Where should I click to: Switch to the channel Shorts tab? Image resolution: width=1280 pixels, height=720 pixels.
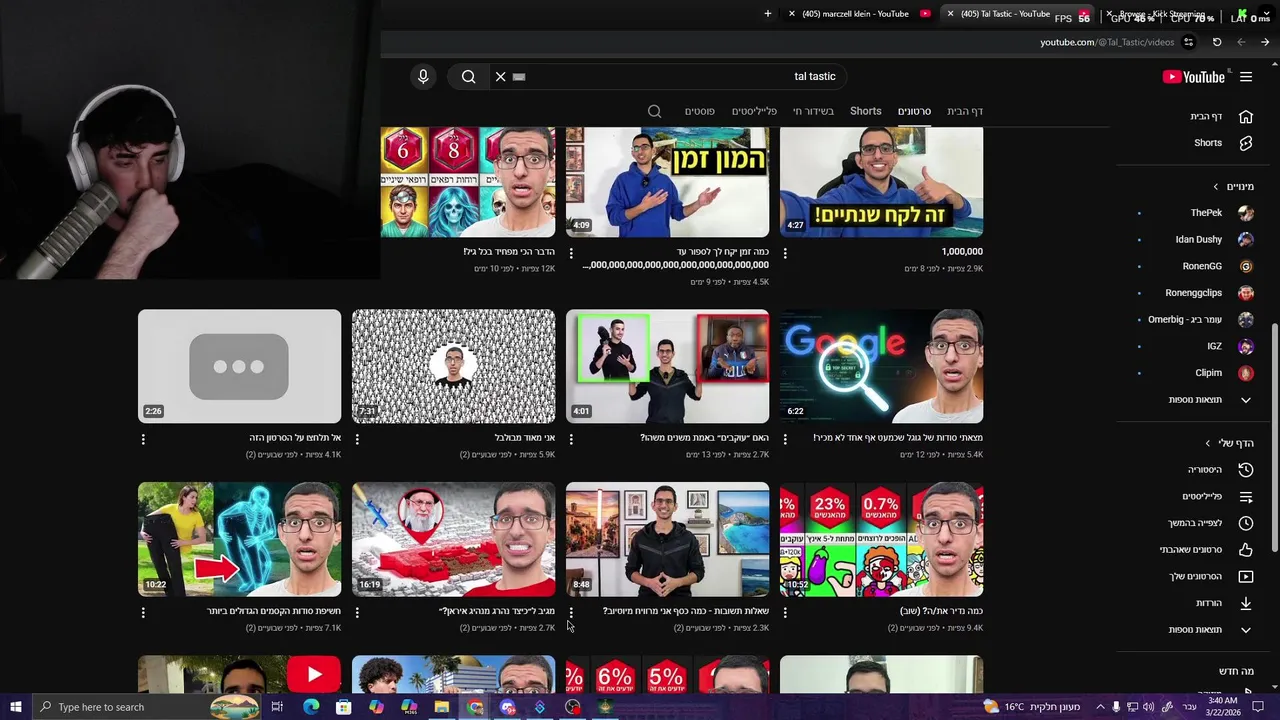[866, 111]
